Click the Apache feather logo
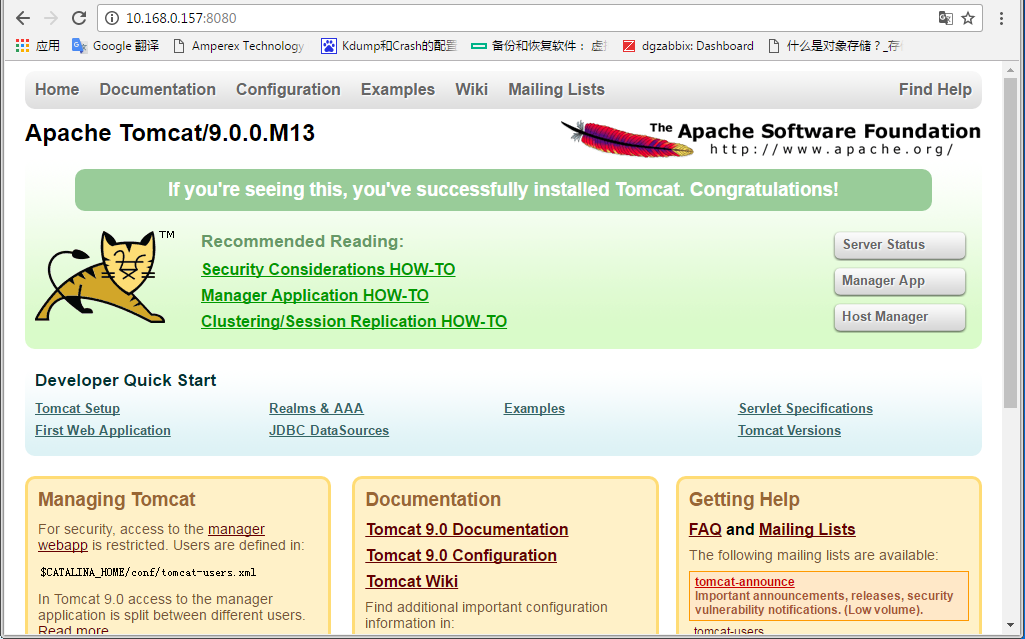1025x639 pixels. pyautogui.click(x=604, y=137)
